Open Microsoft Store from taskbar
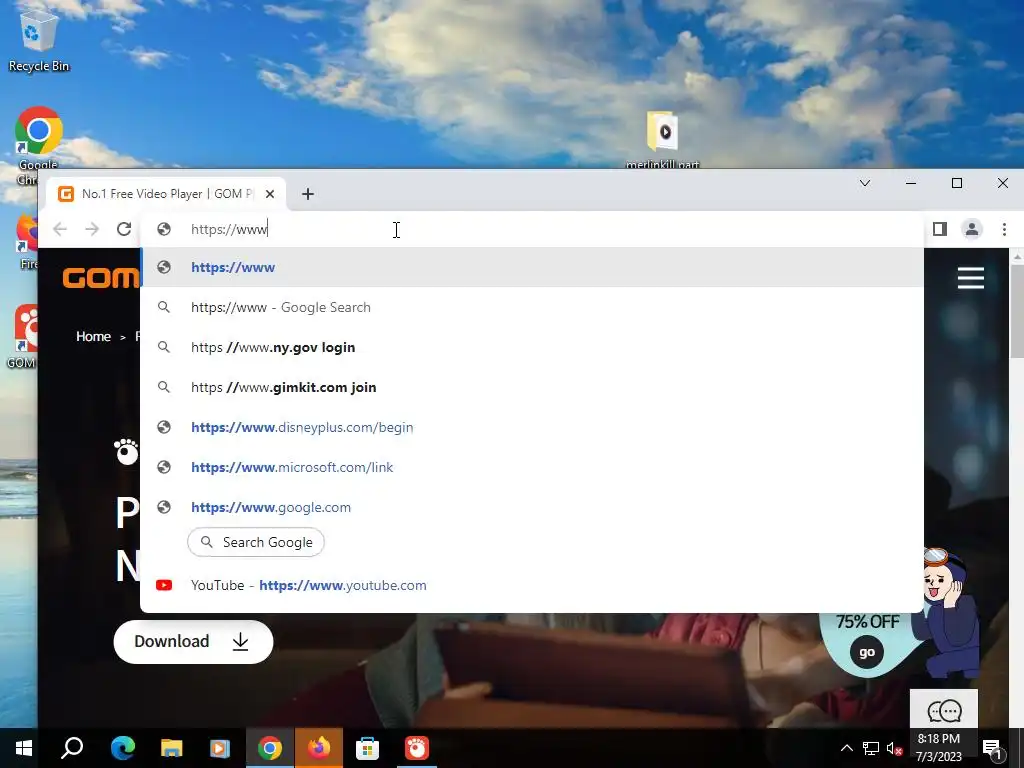 368,748
